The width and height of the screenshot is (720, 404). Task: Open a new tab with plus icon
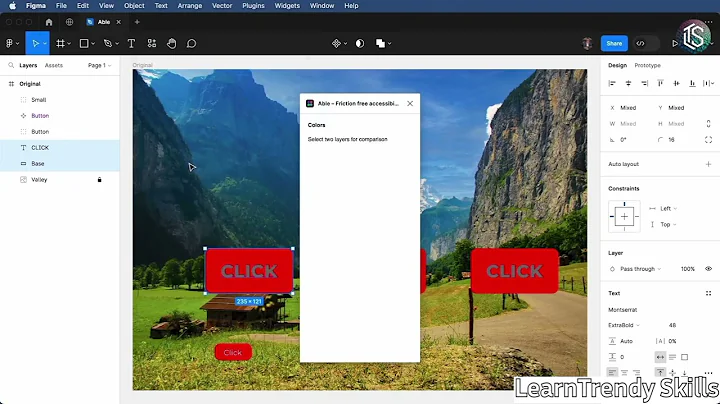coord(137,22)
